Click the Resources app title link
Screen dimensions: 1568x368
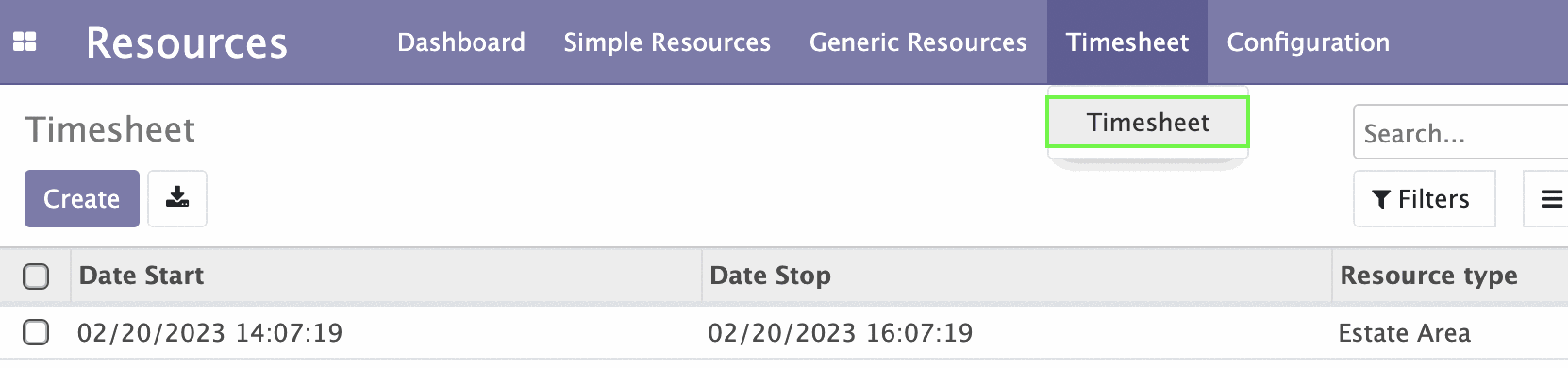pos(187,43)
